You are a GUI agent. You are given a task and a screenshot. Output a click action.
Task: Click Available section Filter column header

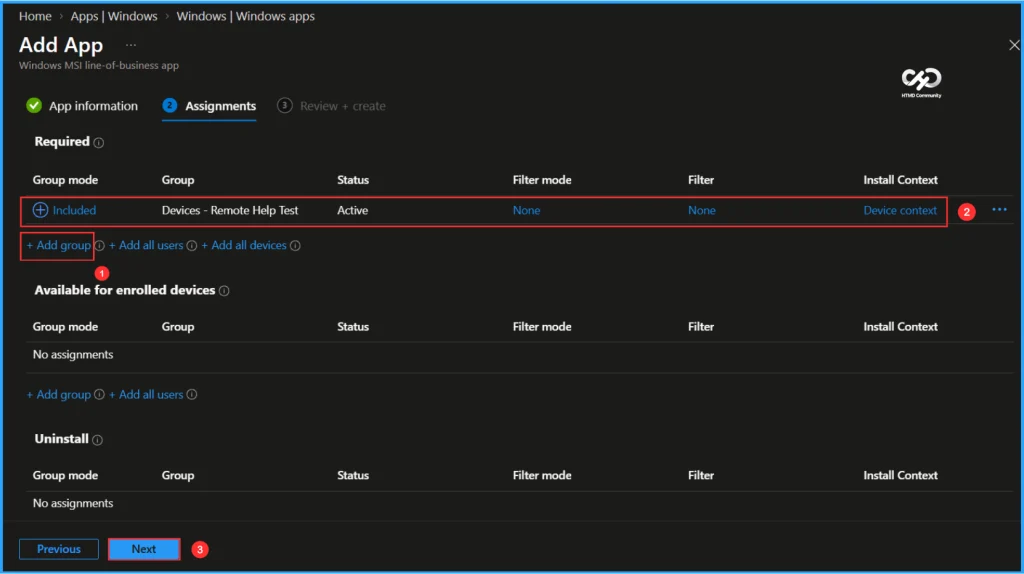pos(701,327)
